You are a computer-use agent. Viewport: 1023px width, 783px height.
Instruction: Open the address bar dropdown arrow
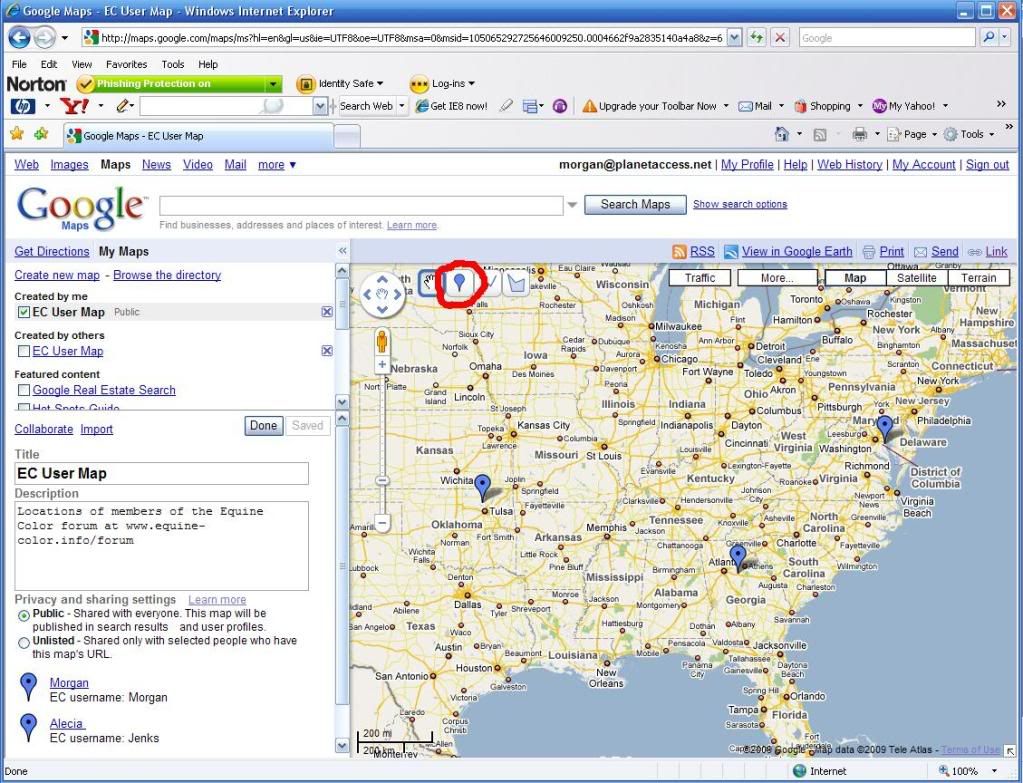click(x=735, y=38)
